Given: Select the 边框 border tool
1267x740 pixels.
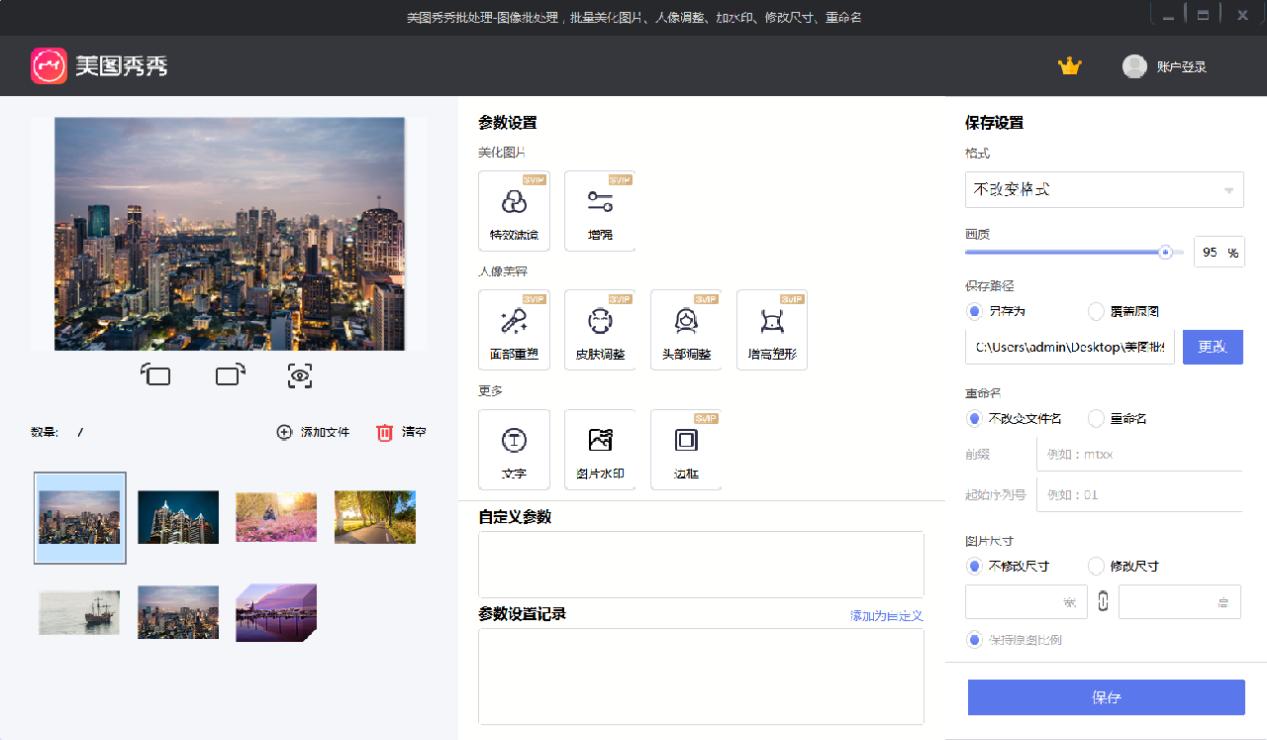Looking at the screenshot, I should tap(685, 449).
